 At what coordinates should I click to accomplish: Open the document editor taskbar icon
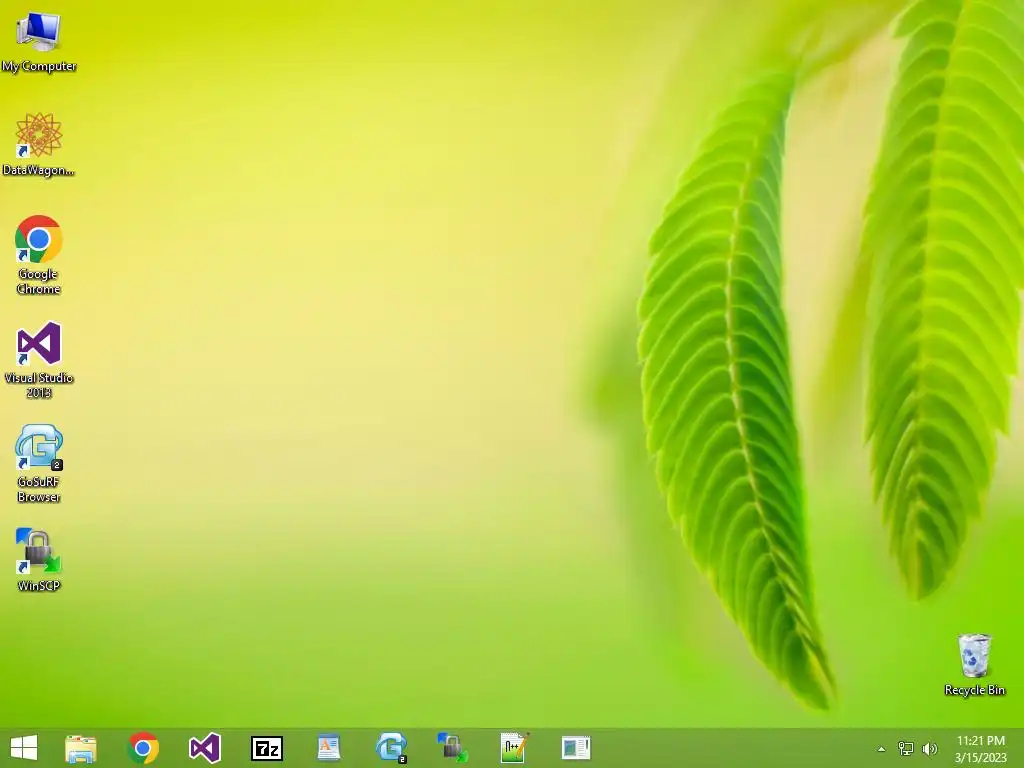pos(328,748)
